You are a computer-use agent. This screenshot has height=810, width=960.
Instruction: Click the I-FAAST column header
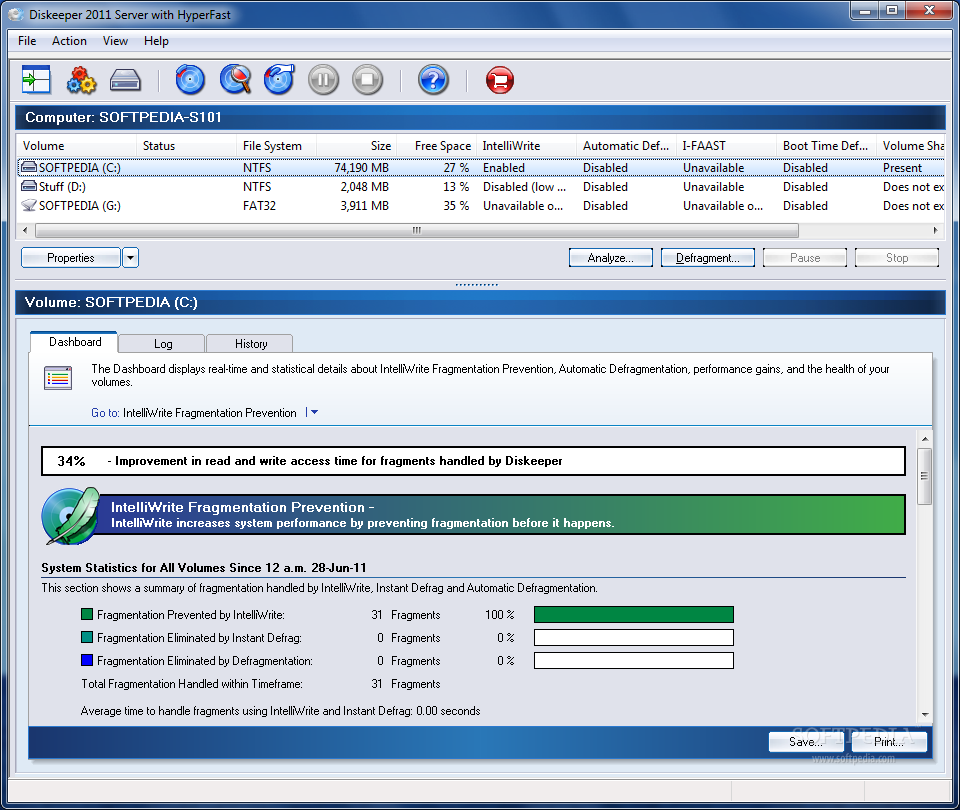pyautogui.click(x=726, y=146)
